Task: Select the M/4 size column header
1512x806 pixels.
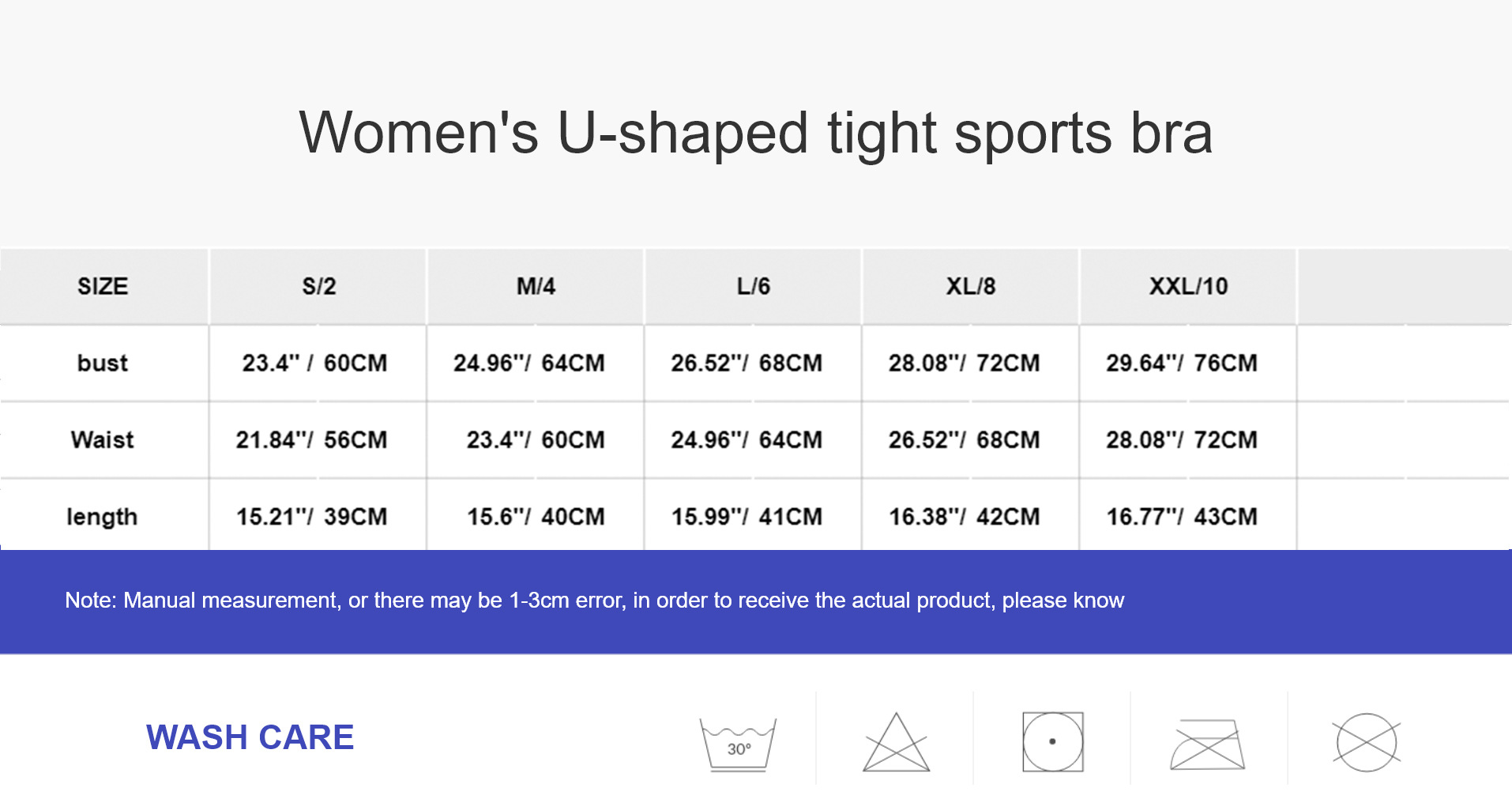Action: (x=536, y=286)
